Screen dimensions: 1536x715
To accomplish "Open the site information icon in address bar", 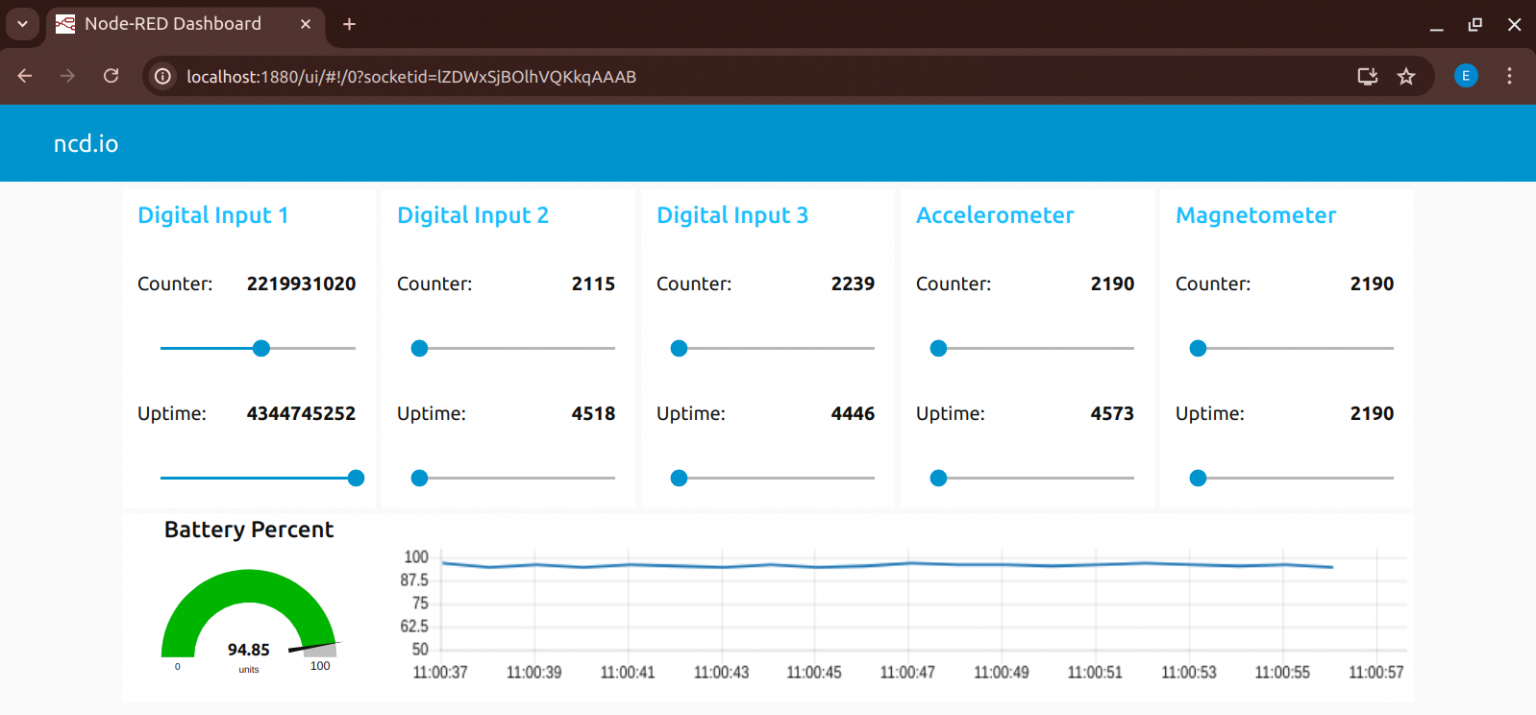I will pos(163,76).
